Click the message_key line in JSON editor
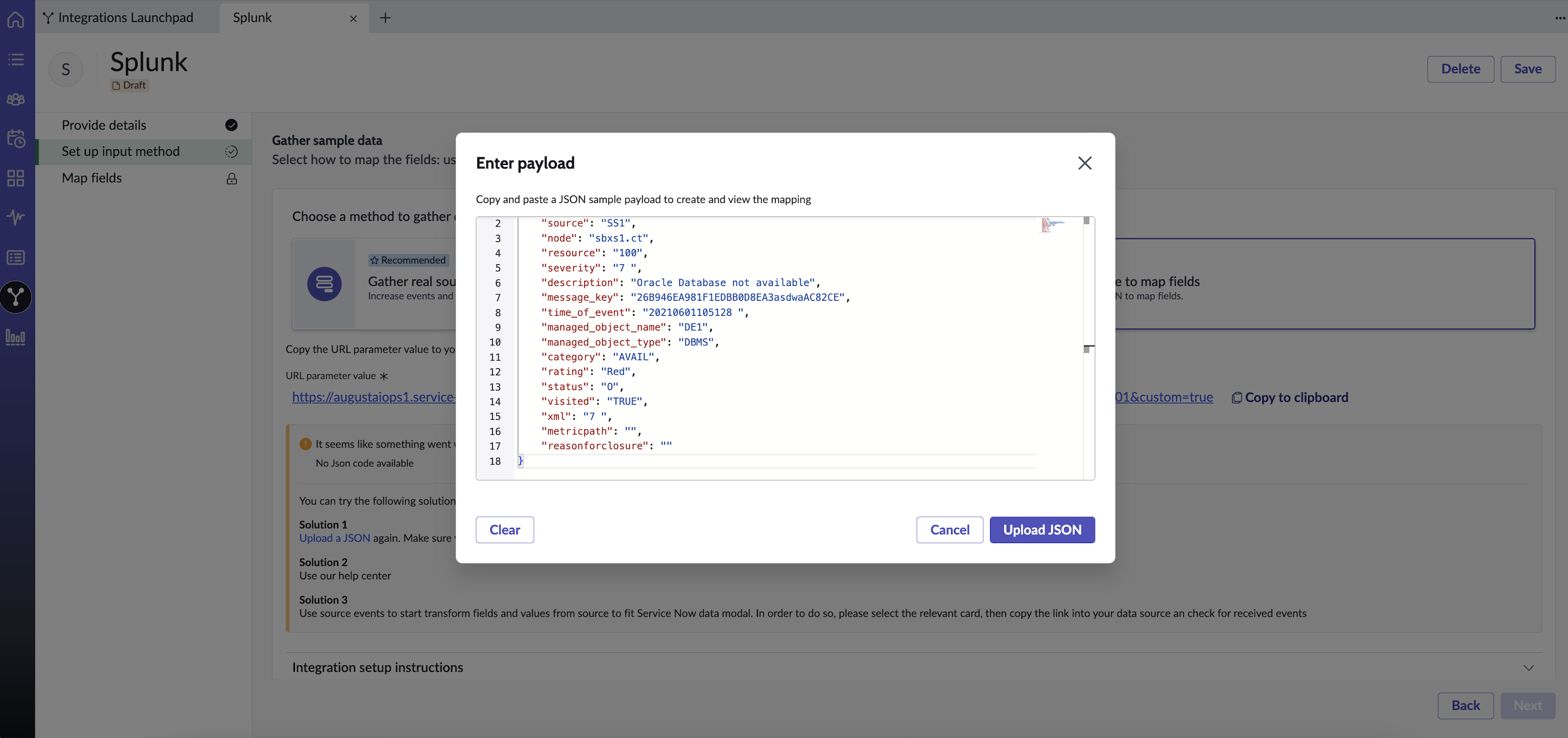 [695, 297]
